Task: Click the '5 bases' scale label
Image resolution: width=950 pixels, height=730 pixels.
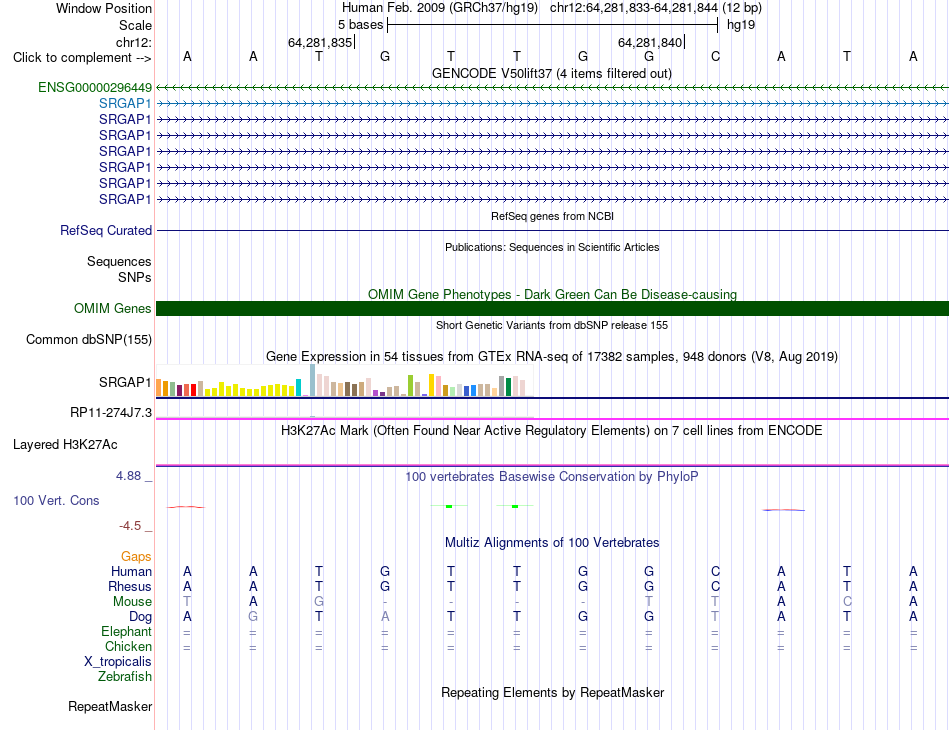Action: 360,25
